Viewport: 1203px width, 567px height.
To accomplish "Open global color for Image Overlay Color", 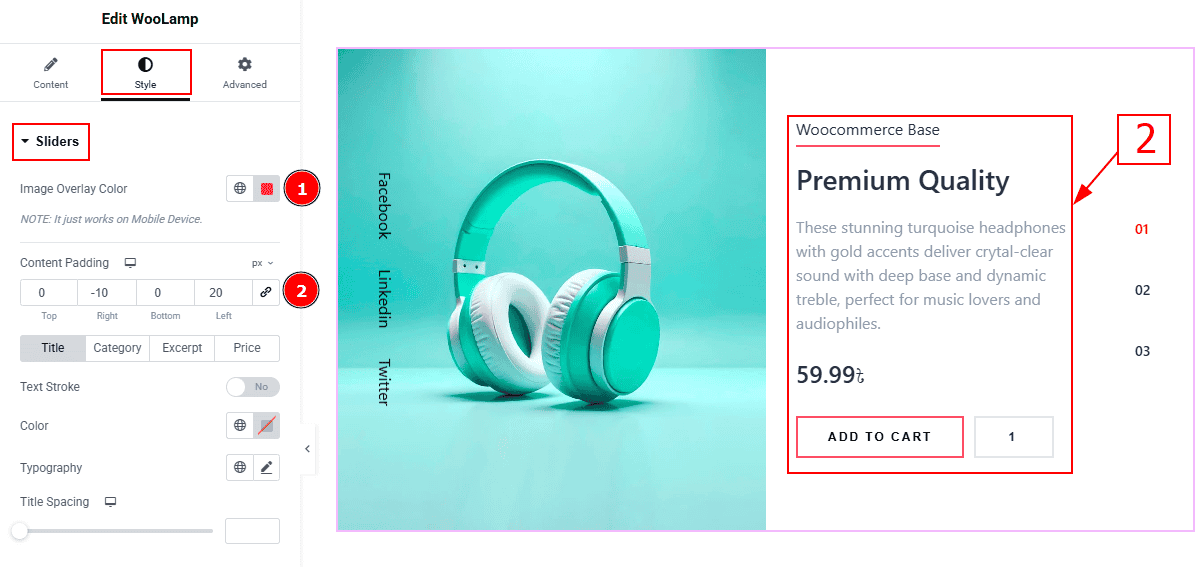I will pos(240,188).
